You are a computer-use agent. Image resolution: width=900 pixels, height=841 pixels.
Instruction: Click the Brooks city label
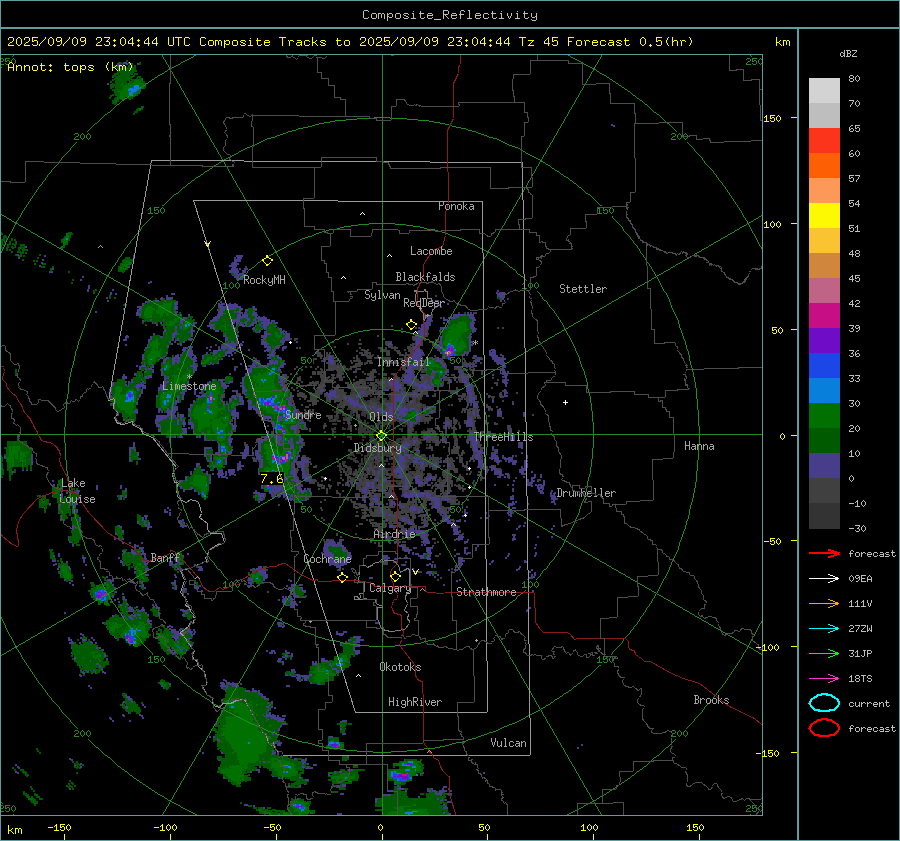(711, 700)
